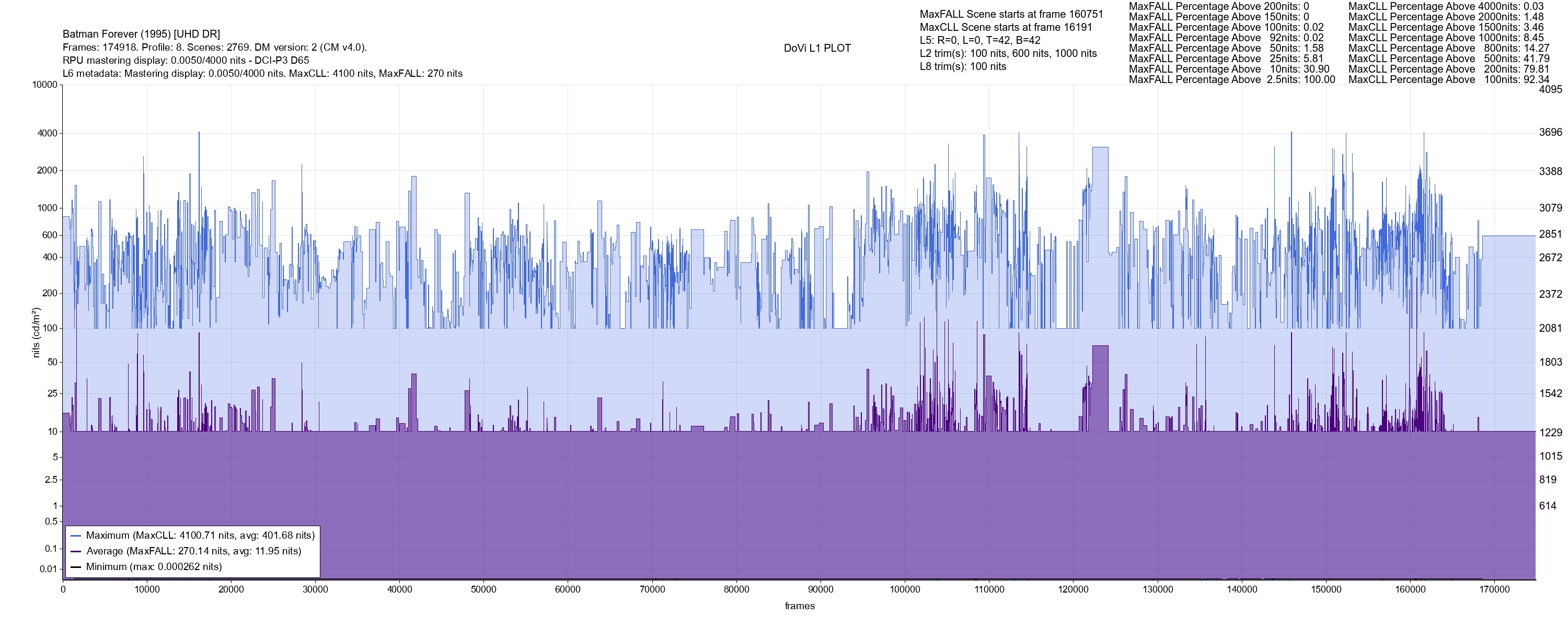Click the 50000 tick on the frames axis
The image size is (1568, 627).
483,589
